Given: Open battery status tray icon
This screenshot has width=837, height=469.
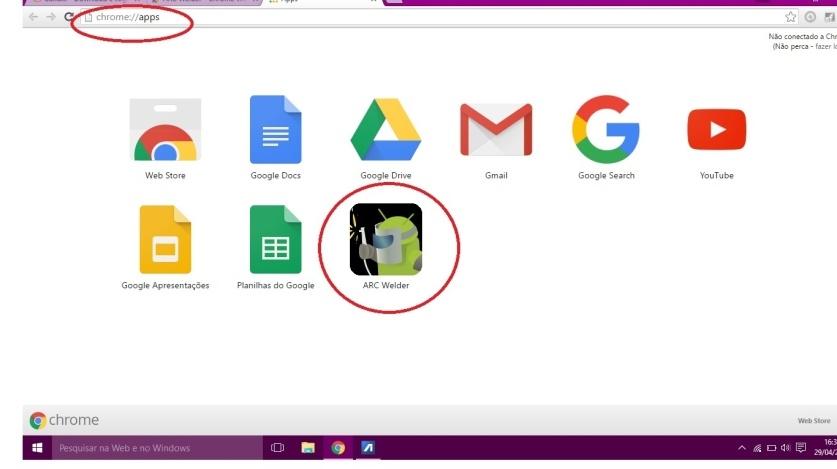Looking at the screenshot, I should coord(771,448).
